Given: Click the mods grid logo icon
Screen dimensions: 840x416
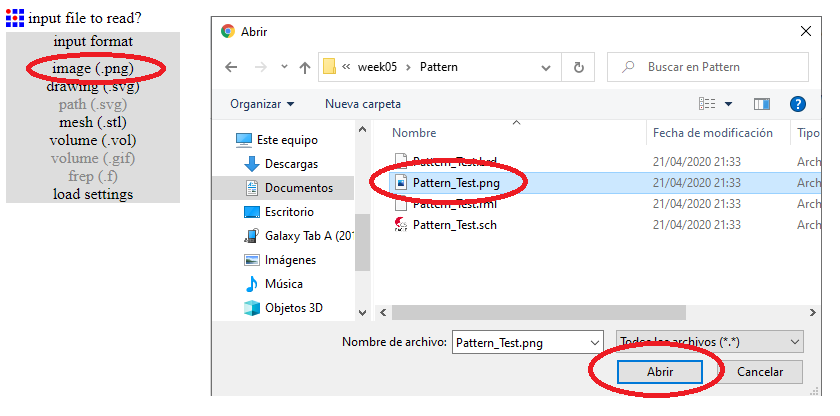Looking at the screenshot, I should pyautogui.click(x=15, y=18).
